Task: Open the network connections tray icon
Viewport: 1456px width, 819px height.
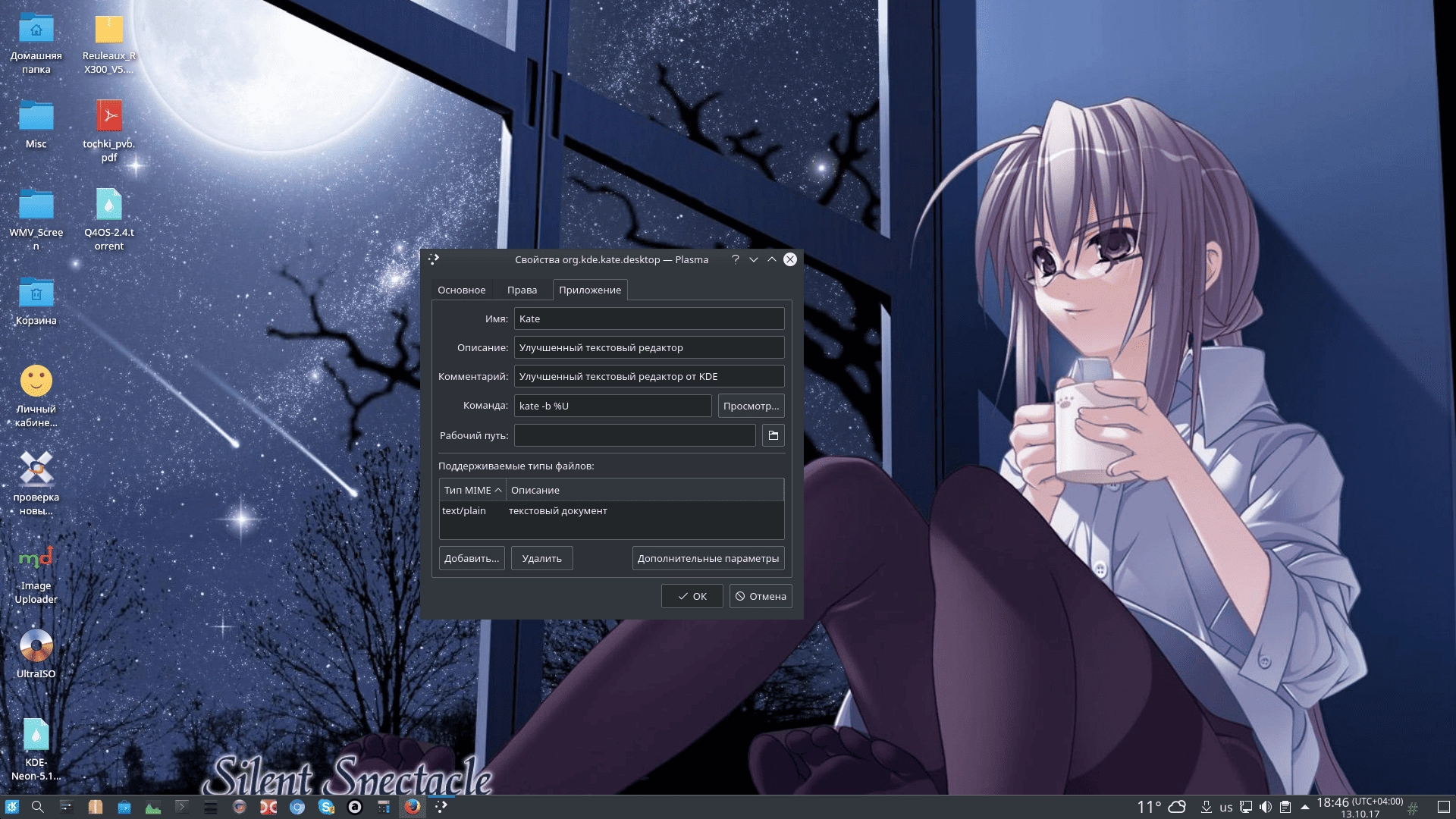Action: point(1246,807)
